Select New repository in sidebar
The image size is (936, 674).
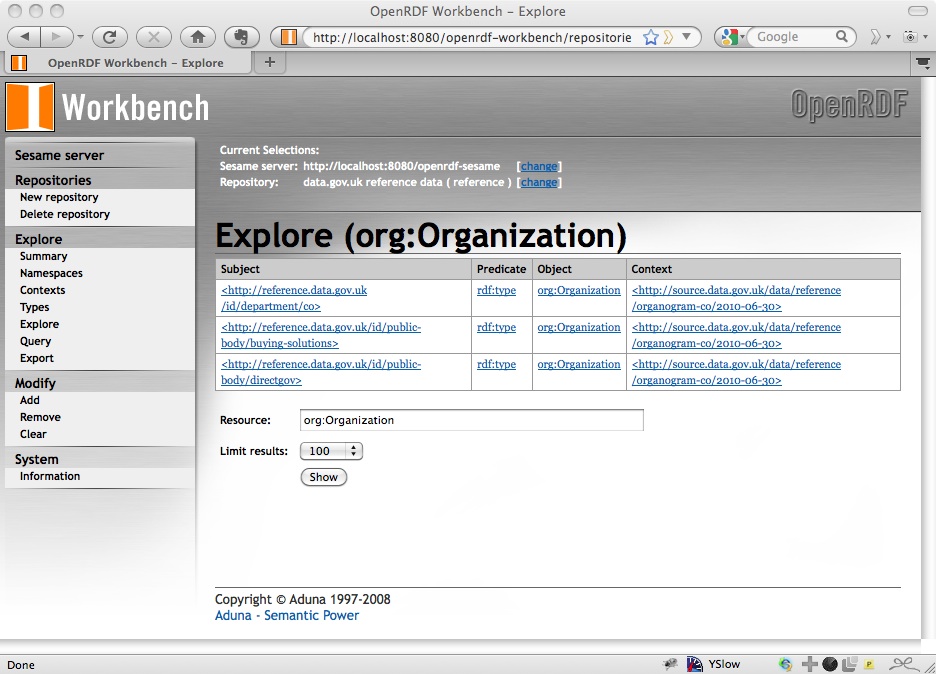(59, 197)
